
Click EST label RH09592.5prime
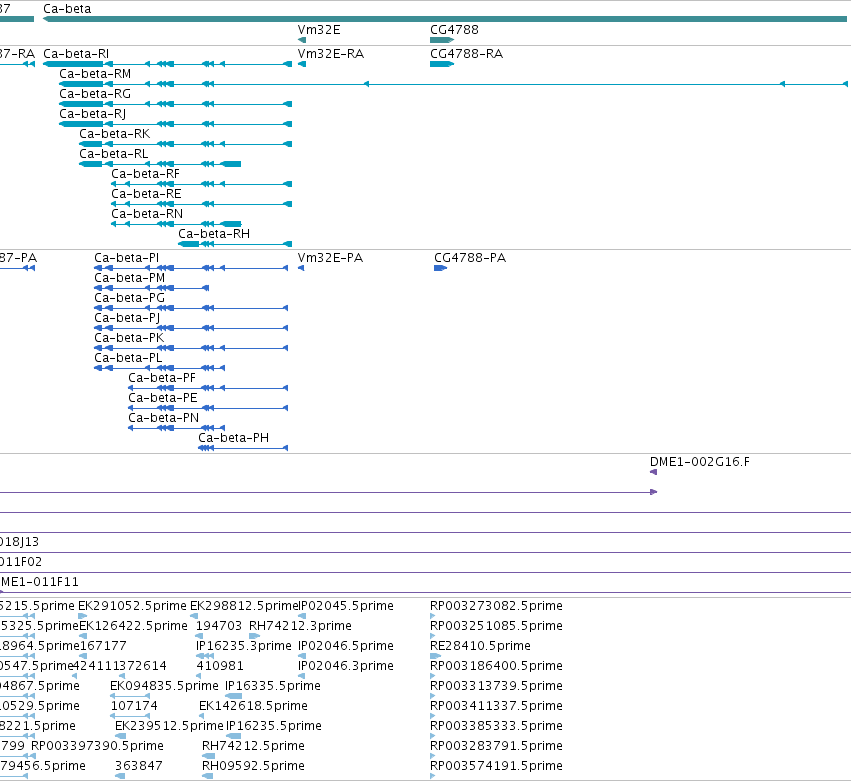[x=253, y=766]
